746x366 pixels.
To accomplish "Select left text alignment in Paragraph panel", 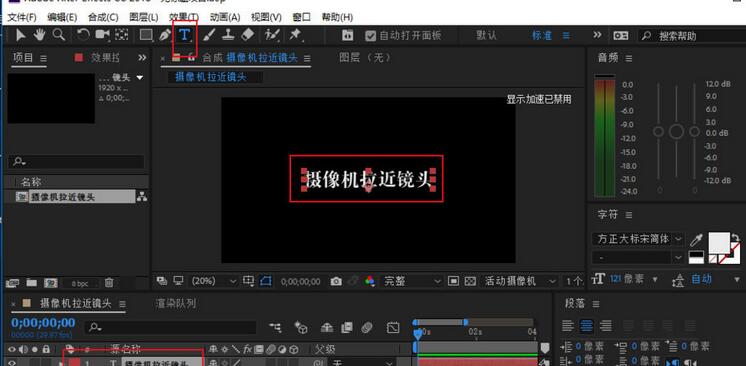I will click(x=568, y=326).
